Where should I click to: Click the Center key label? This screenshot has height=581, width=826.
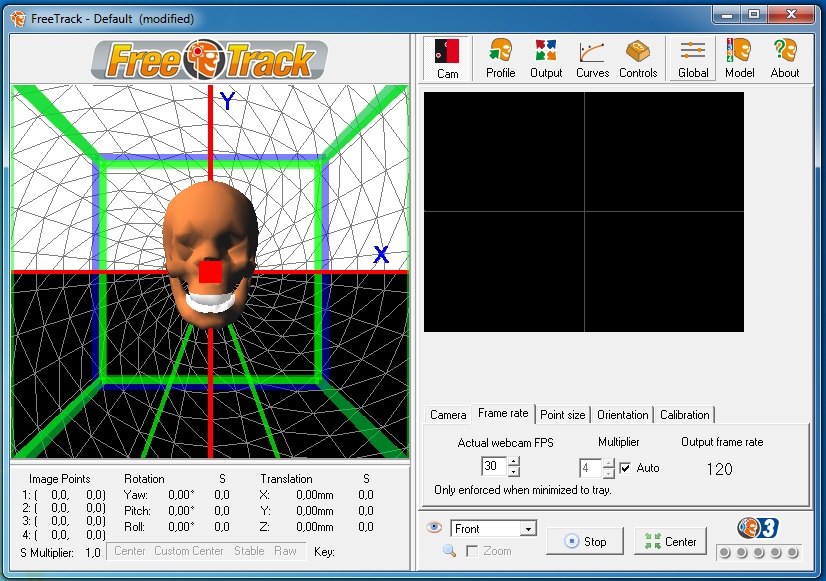click(x=130, y=551)
